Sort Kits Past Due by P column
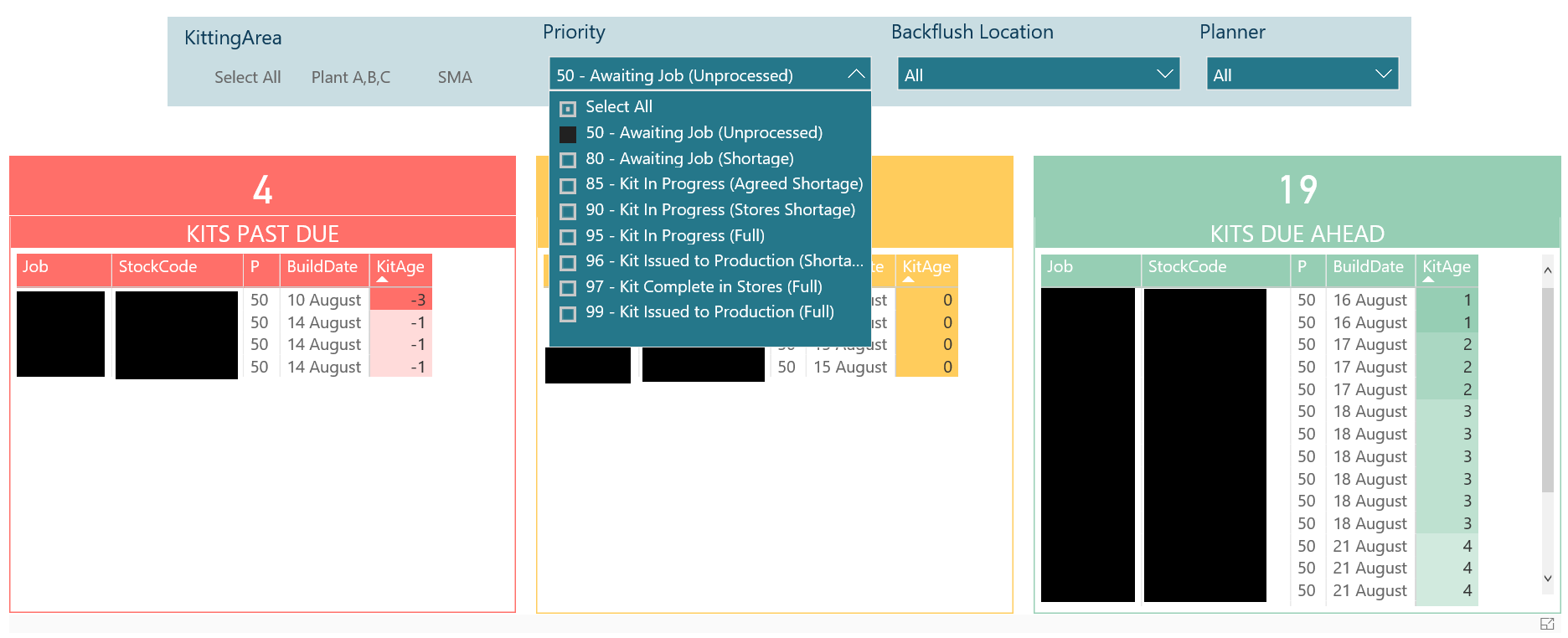Viewport: 1568px width, 638px height. tap(261, 270)
